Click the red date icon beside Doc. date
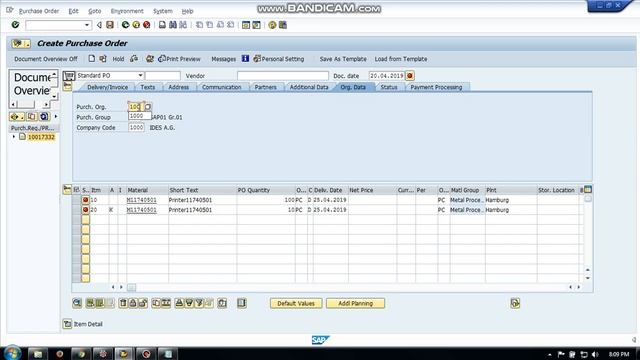The height and width of the screenshot is (360, 640). 410,76
